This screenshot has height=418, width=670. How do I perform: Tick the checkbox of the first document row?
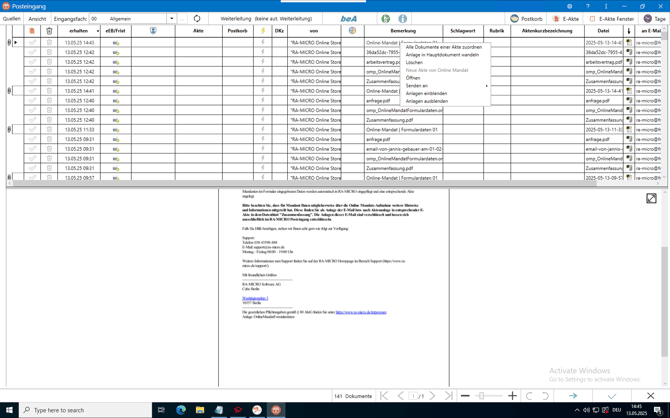point(33,43)
